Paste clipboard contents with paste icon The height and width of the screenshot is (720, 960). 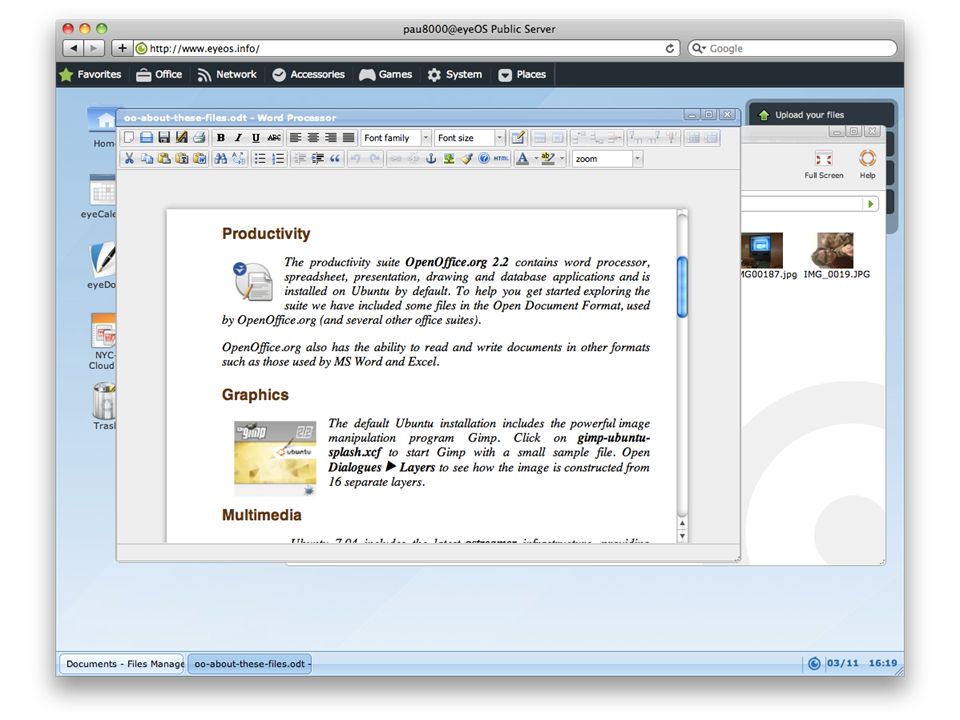[x=163, y=159]
